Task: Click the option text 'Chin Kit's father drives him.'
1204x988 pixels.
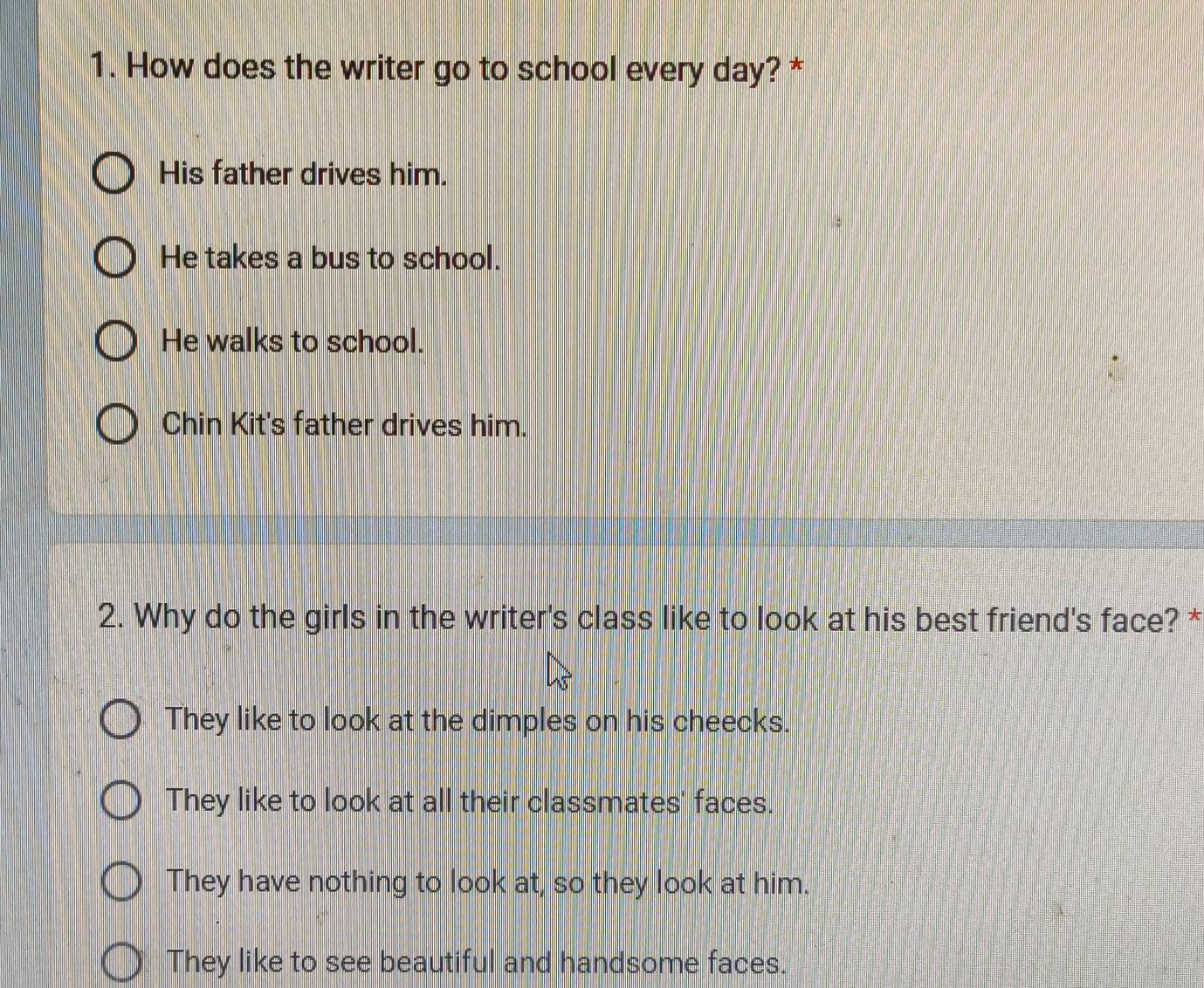Action: pos(345,425)
